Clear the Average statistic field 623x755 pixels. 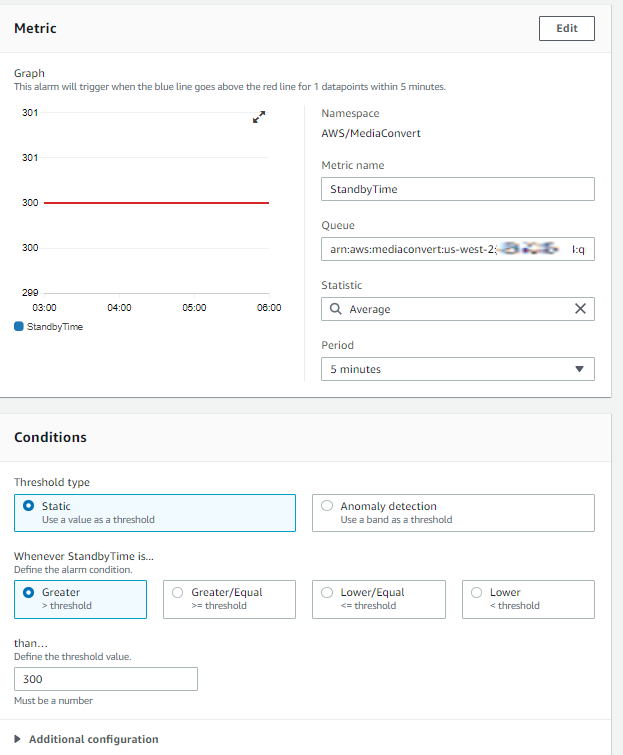(x=580, y=309)
